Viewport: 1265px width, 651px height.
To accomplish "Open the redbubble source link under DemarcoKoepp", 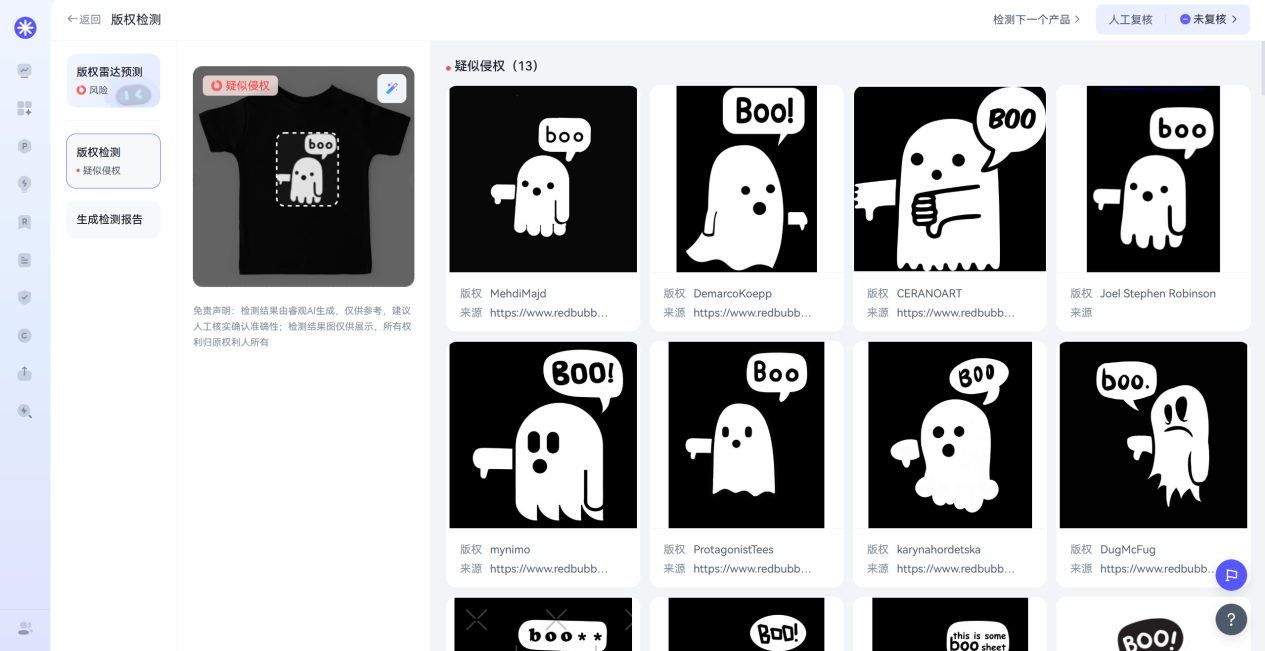I will click(x=752, y=313).
